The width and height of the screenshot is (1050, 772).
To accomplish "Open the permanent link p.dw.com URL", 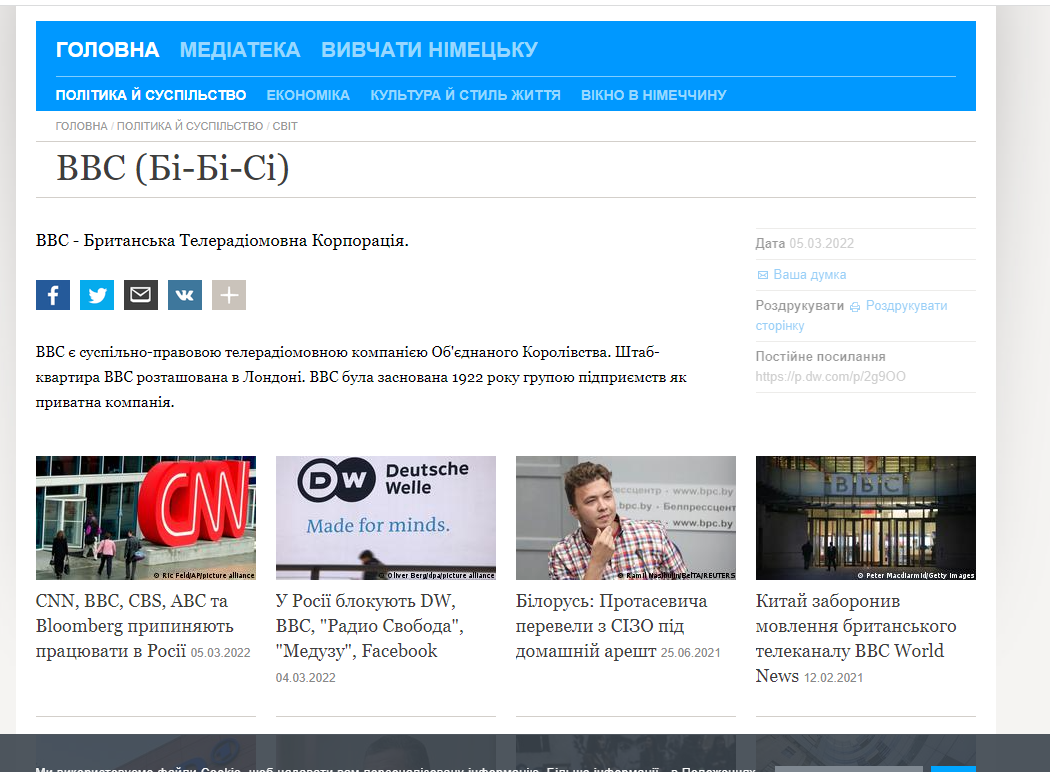I will (x=831, y=377).
